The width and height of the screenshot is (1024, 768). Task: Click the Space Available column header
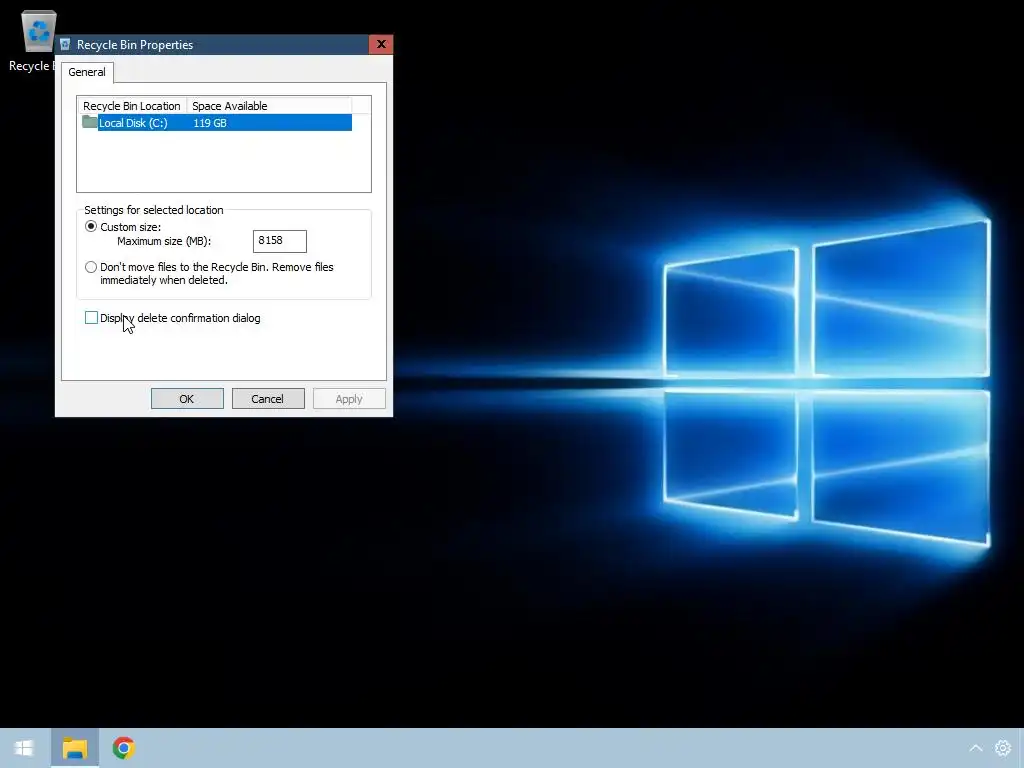(269, 106)
